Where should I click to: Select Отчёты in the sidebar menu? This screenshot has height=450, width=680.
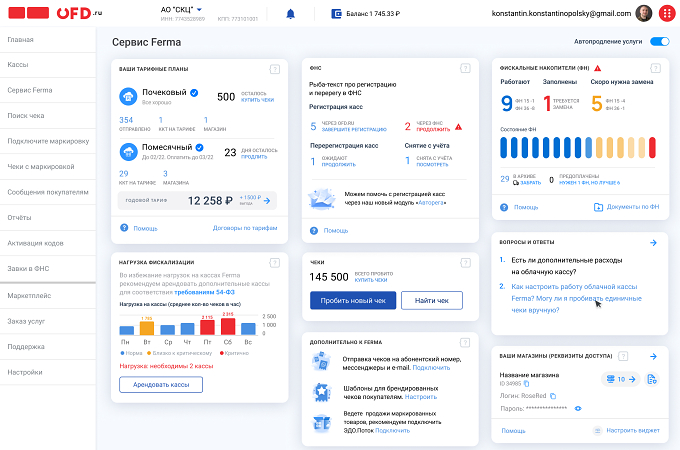(x=48, y=218)
